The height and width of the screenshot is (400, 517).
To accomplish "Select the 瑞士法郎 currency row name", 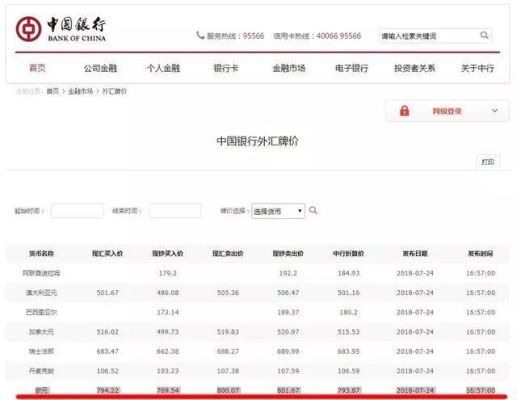I will point(41,351).
